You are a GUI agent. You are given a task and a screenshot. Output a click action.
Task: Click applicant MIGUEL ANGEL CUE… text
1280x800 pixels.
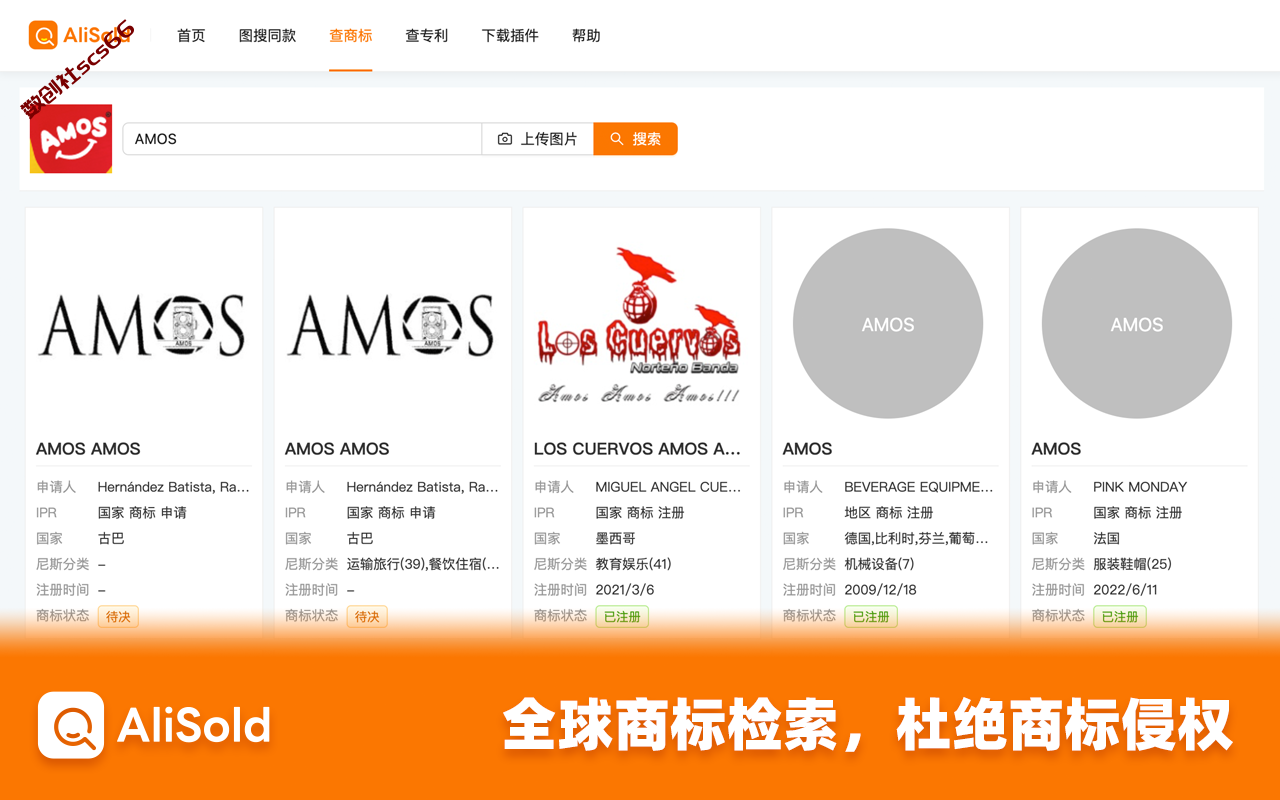tap(668, 487)
